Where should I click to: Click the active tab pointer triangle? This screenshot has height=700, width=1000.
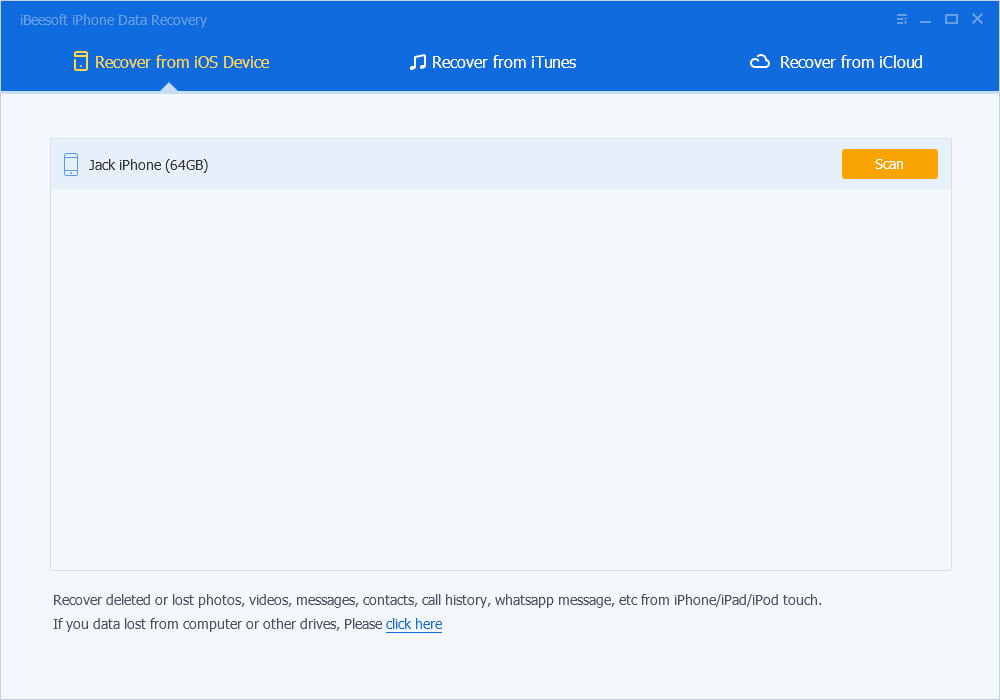[169, 88]
